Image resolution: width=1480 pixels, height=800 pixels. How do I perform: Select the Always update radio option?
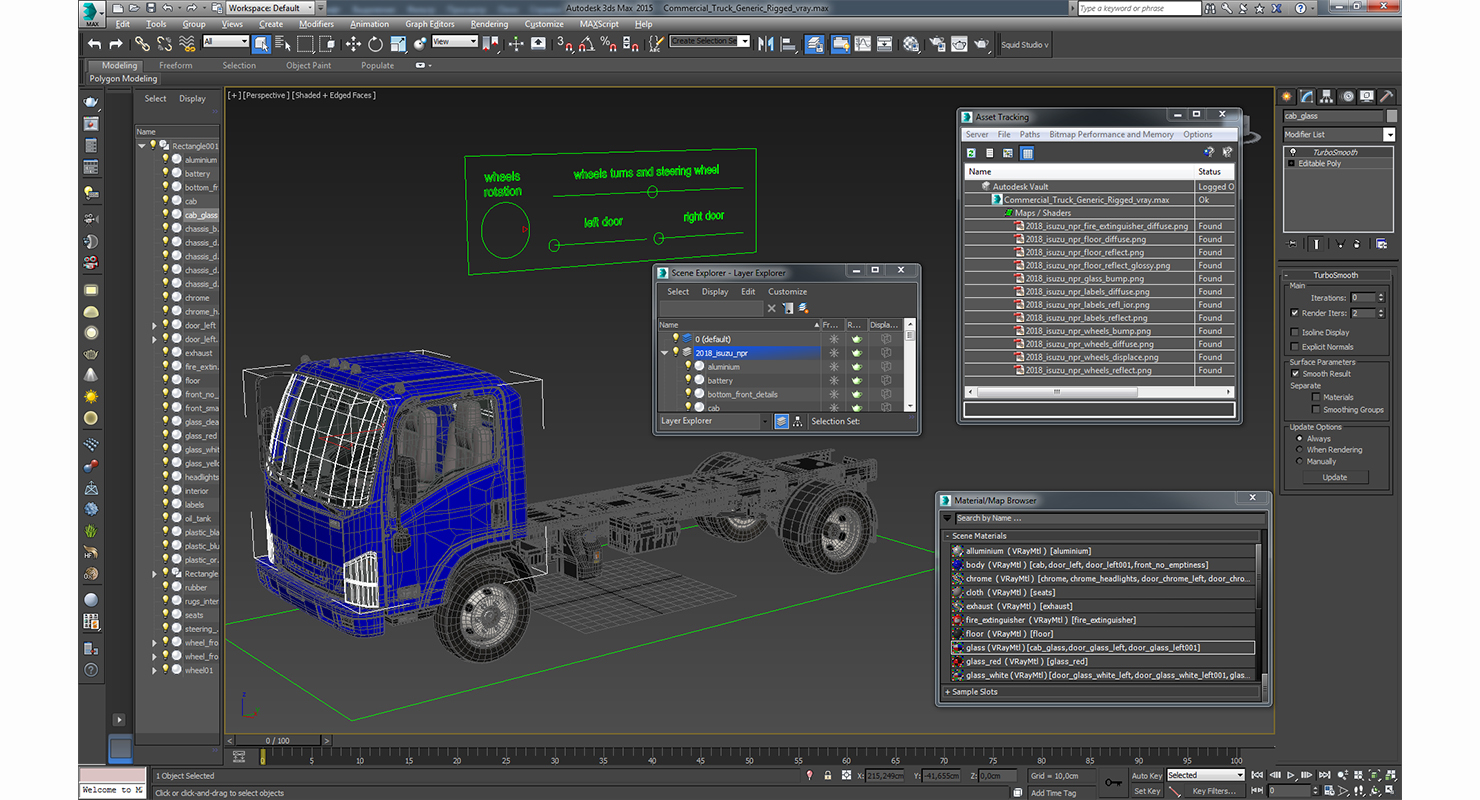[1299, 438]
